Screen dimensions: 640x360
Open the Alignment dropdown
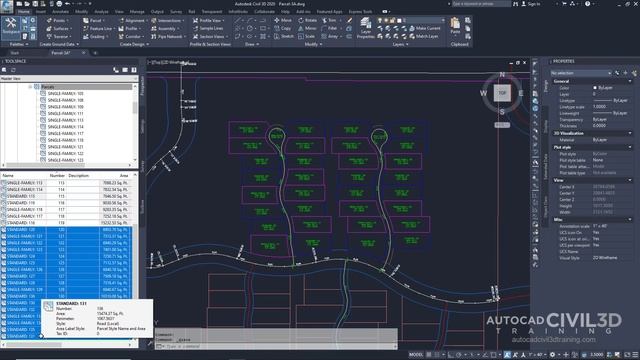pyautogui.click(x=132, y=20)
